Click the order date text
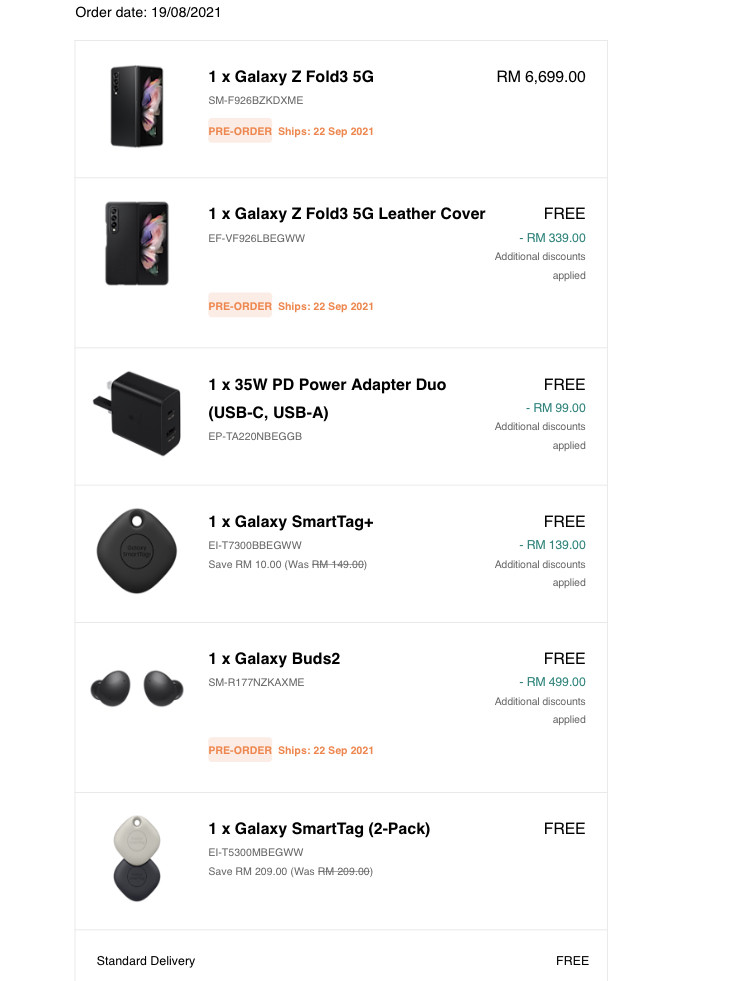 pos(148,13)
